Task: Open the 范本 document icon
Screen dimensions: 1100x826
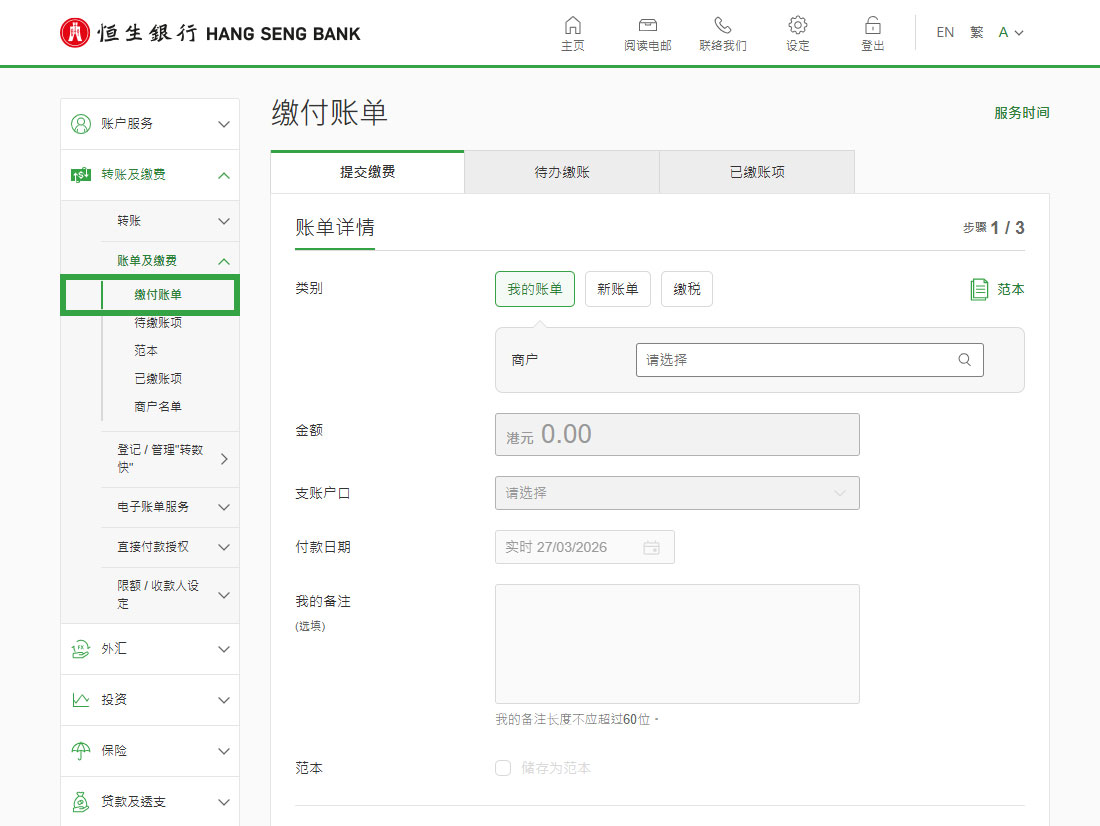Action: (x=979, y=289)
